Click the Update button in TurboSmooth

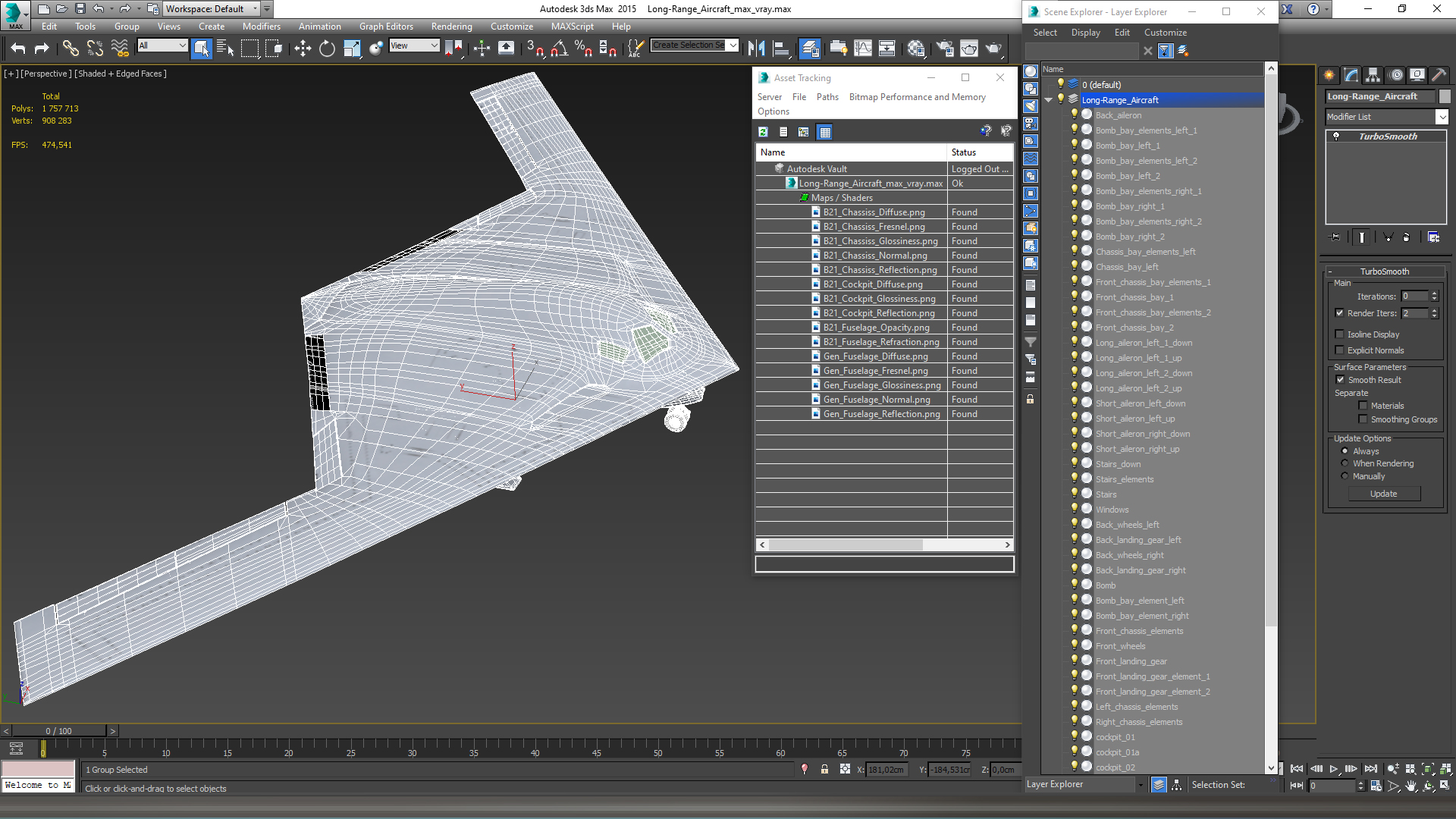pyautogui.click(x=1383, y=494)
